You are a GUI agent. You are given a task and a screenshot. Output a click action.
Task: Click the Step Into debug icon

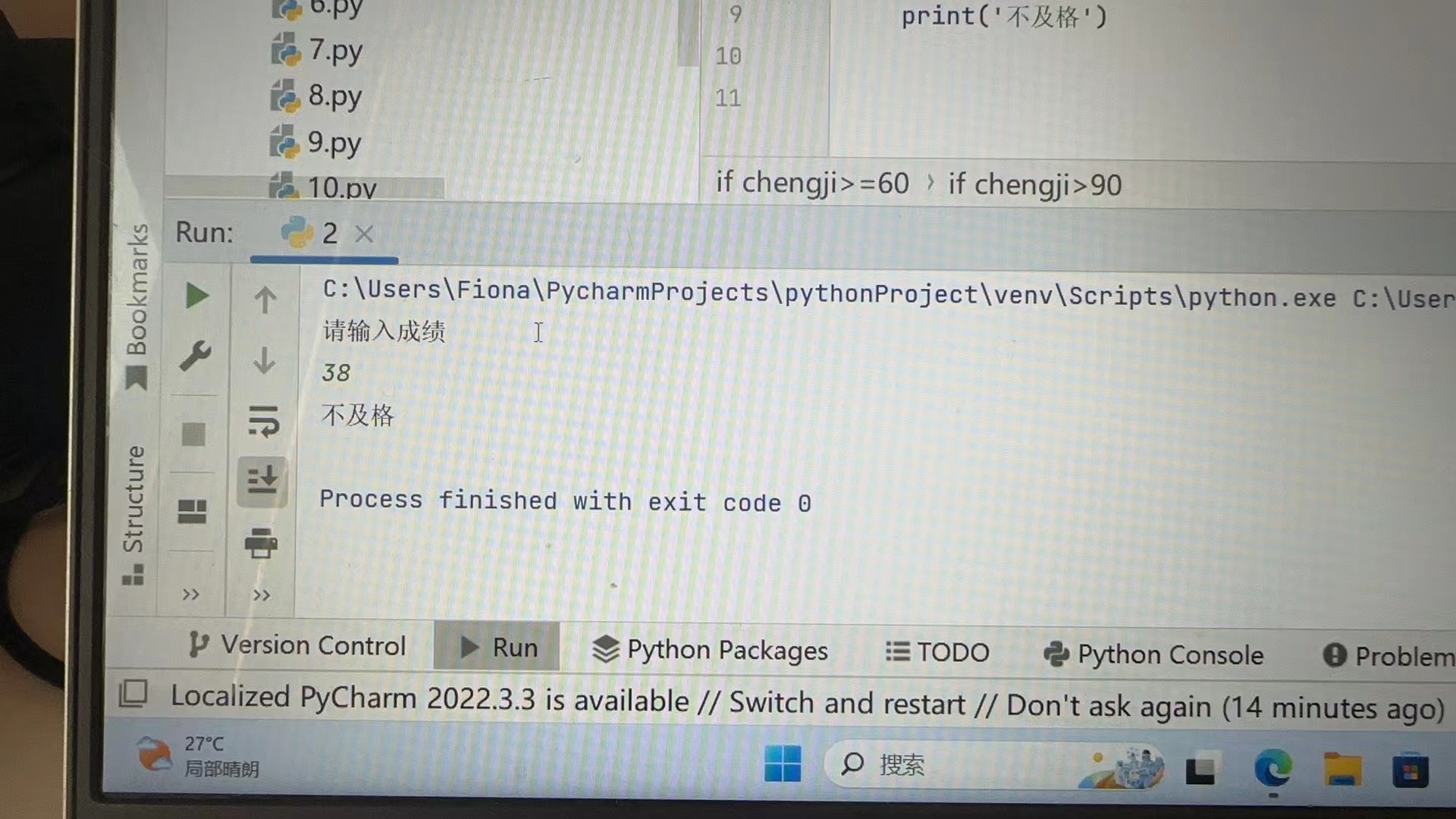[263, 479]
